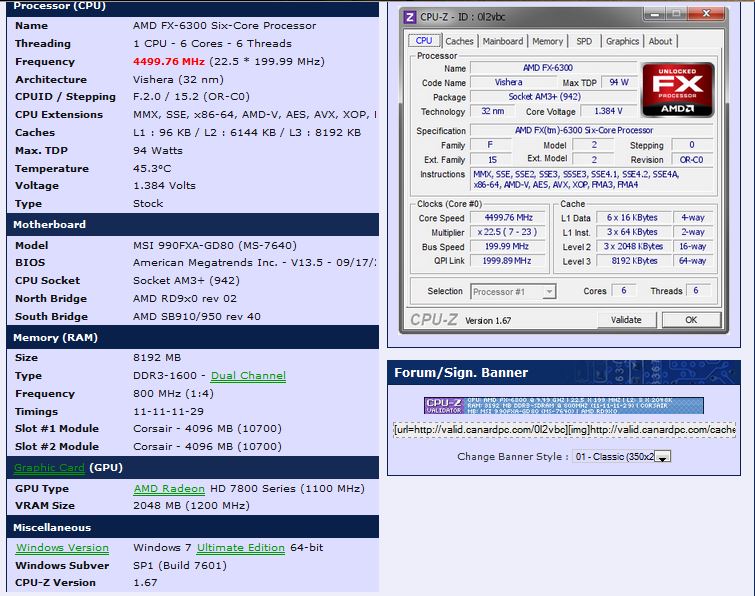Click the Core Voltage 1.384 V field
This screenshot has width=755, height=596.
point(608,111)
